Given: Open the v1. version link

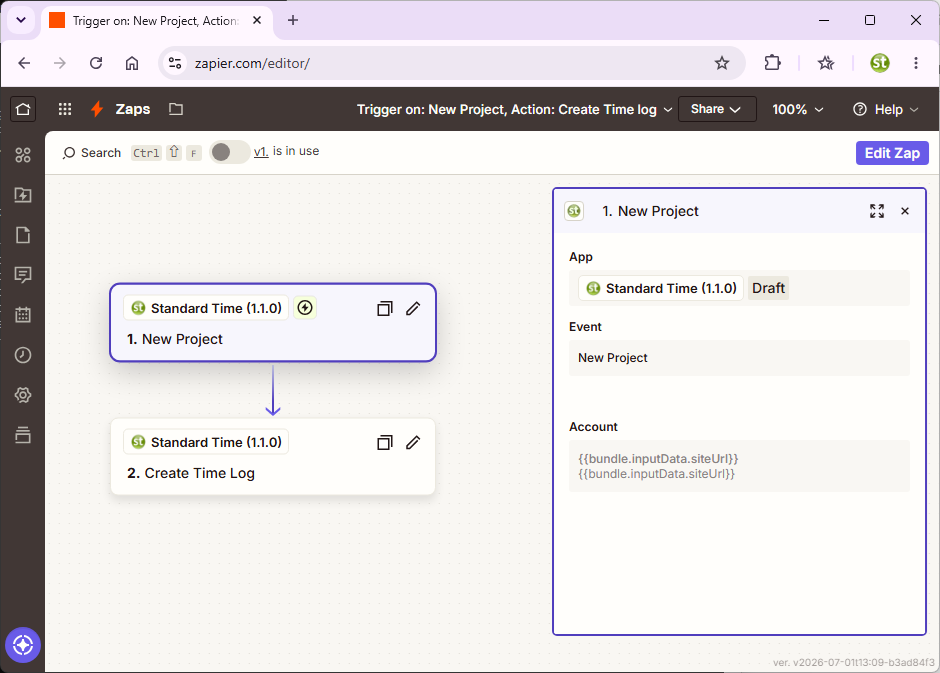Looking at the screenshot, I should [261, 152].
